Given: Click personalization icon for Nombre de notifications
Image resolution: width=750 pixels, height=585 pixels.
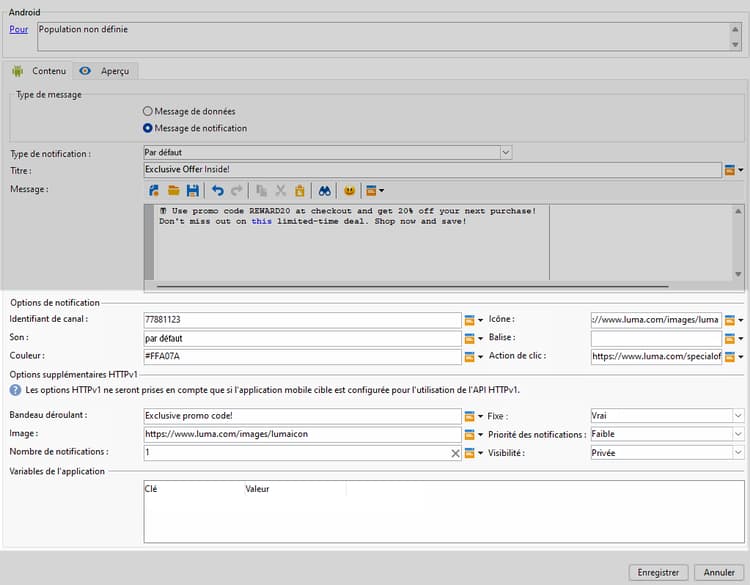Looking at the screenshot, I should pyautogui.click(x=470, y=453).
